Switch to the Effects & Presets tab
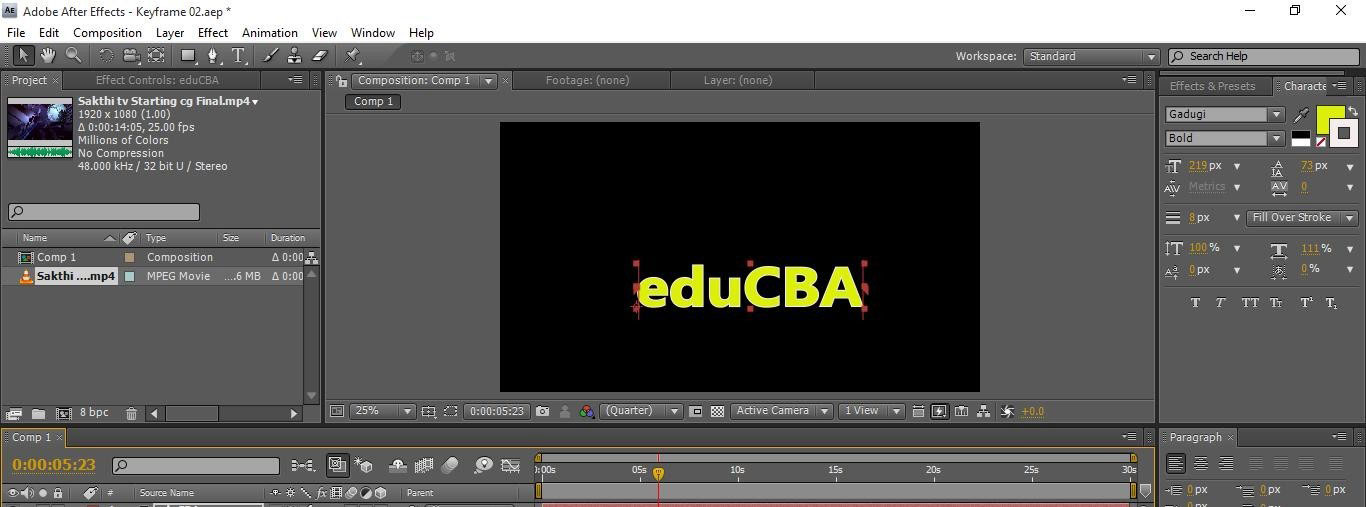Image resolution: width=1366 pixels, height=507 pixels. [x=1212, y=86]
